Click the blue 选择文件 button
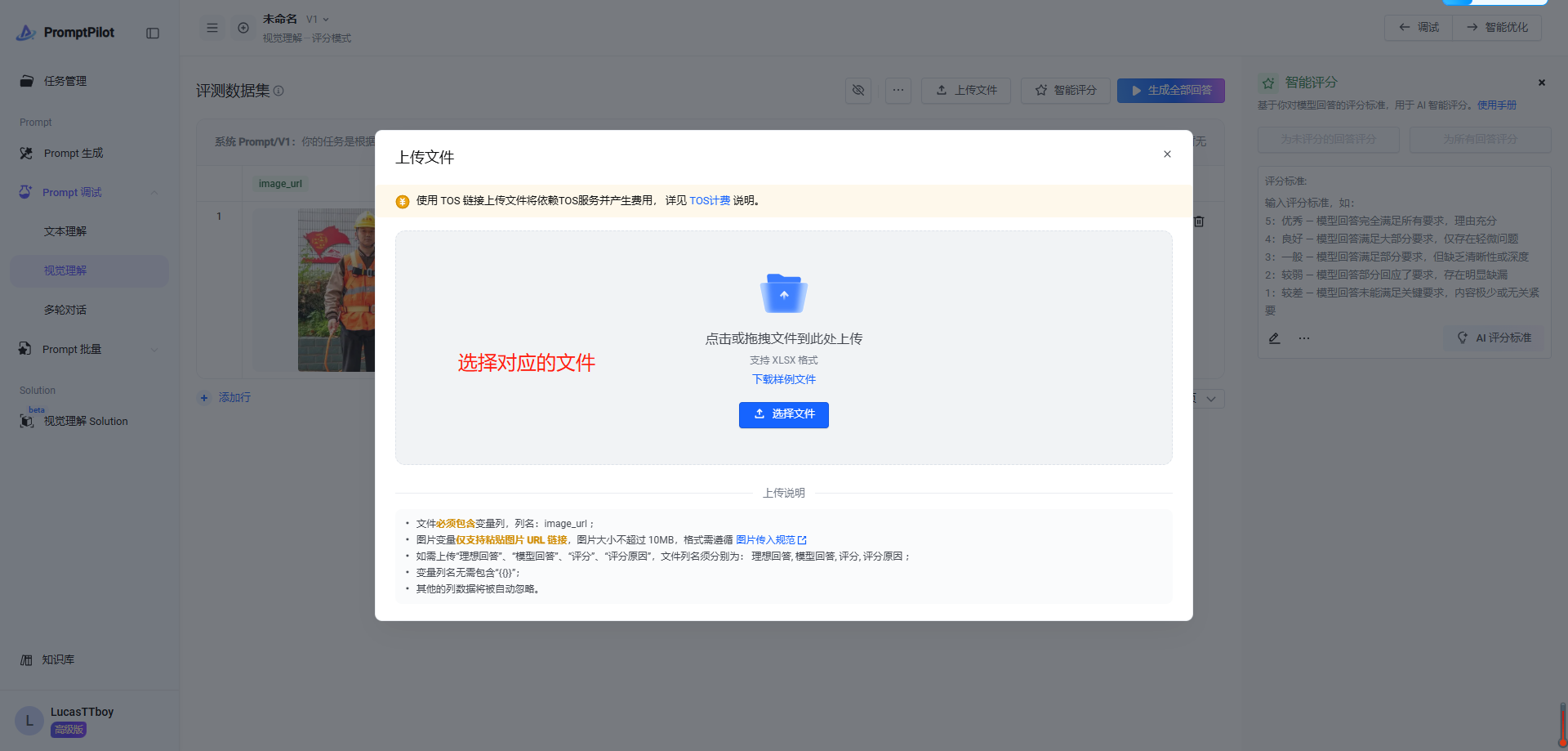The height and width of the screenshot is (751, 1568). (x=784, y=414)
